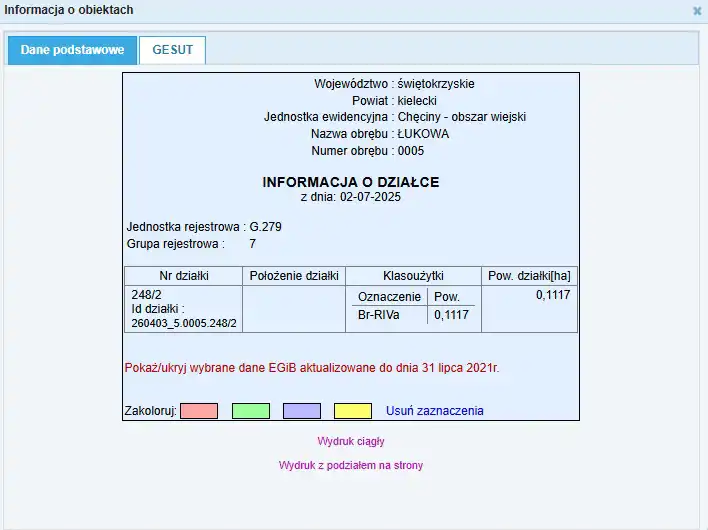
Task: Pick the yellow highlight color swatch
Action: coord(352,411)
